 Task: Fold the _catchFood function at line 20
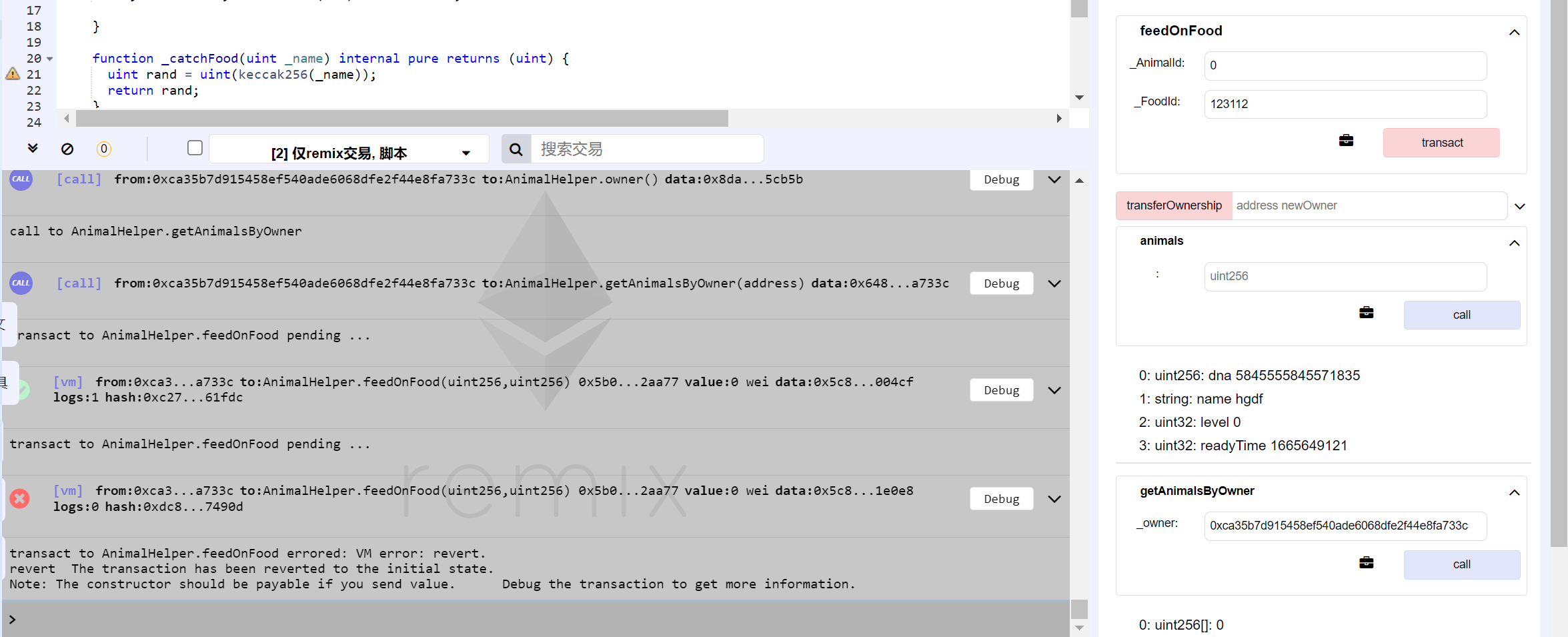(51, 59)
